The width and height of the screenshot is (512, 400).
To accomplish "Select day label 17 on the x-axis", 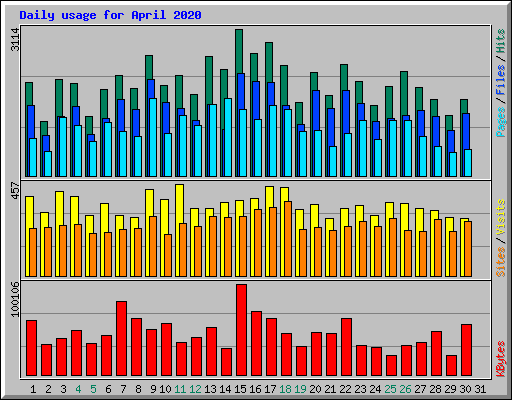I will 270,389.
